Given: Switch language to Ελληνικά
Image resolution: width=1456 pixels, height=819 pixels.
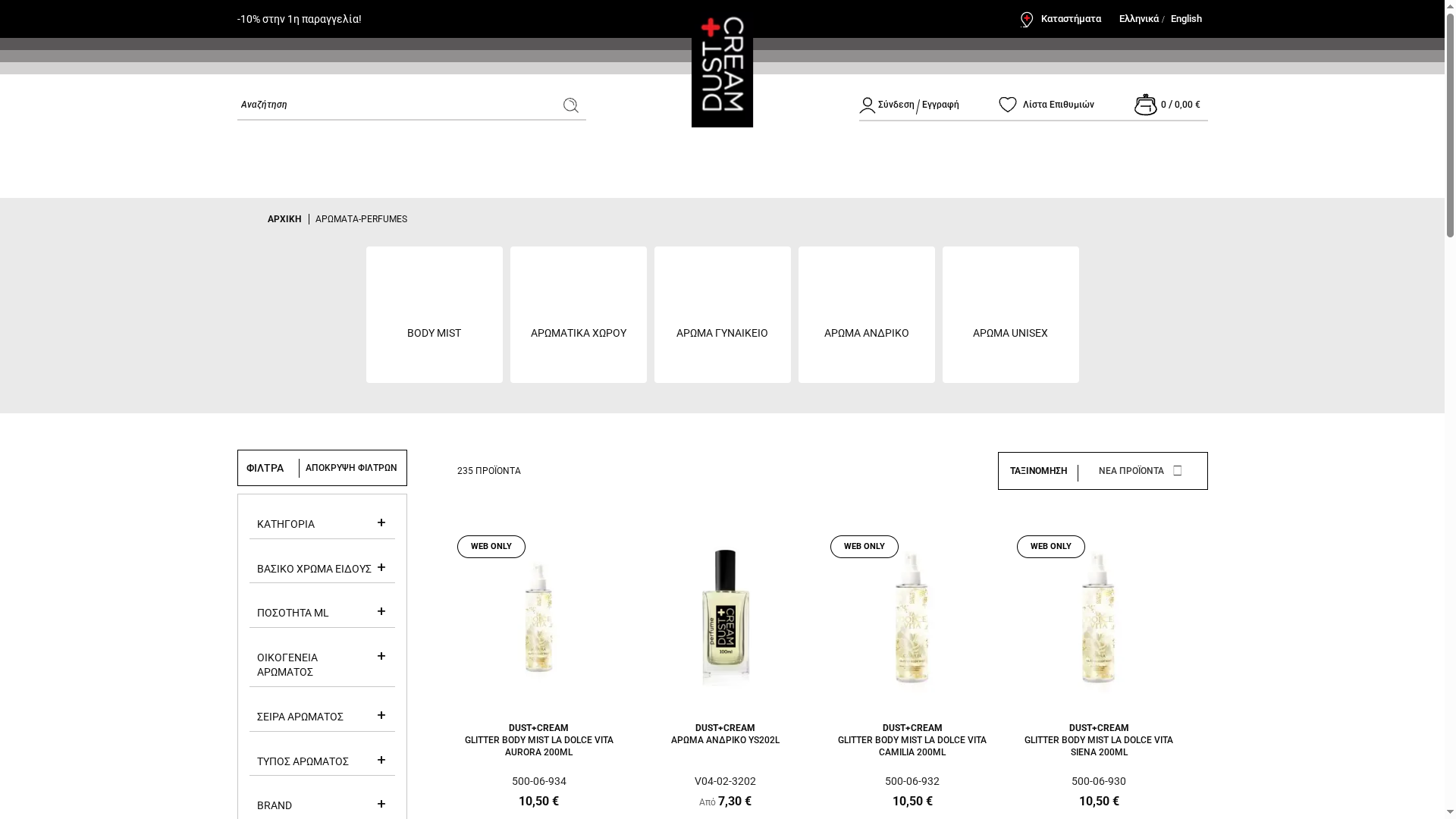Looking at the screenshot, I should pos(1138,19).
